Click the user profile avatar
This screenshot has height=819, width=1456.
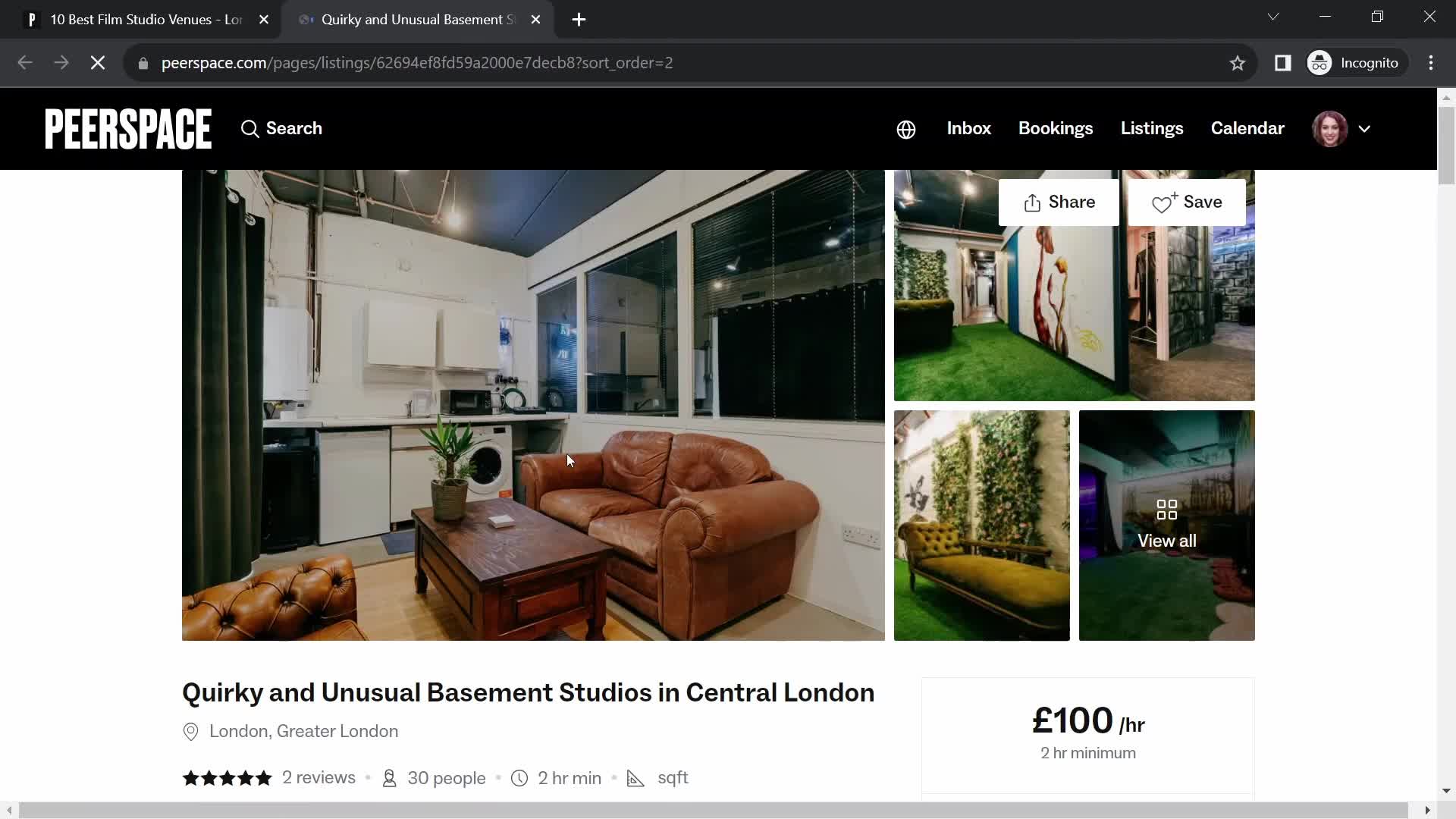pos(1329,129)
